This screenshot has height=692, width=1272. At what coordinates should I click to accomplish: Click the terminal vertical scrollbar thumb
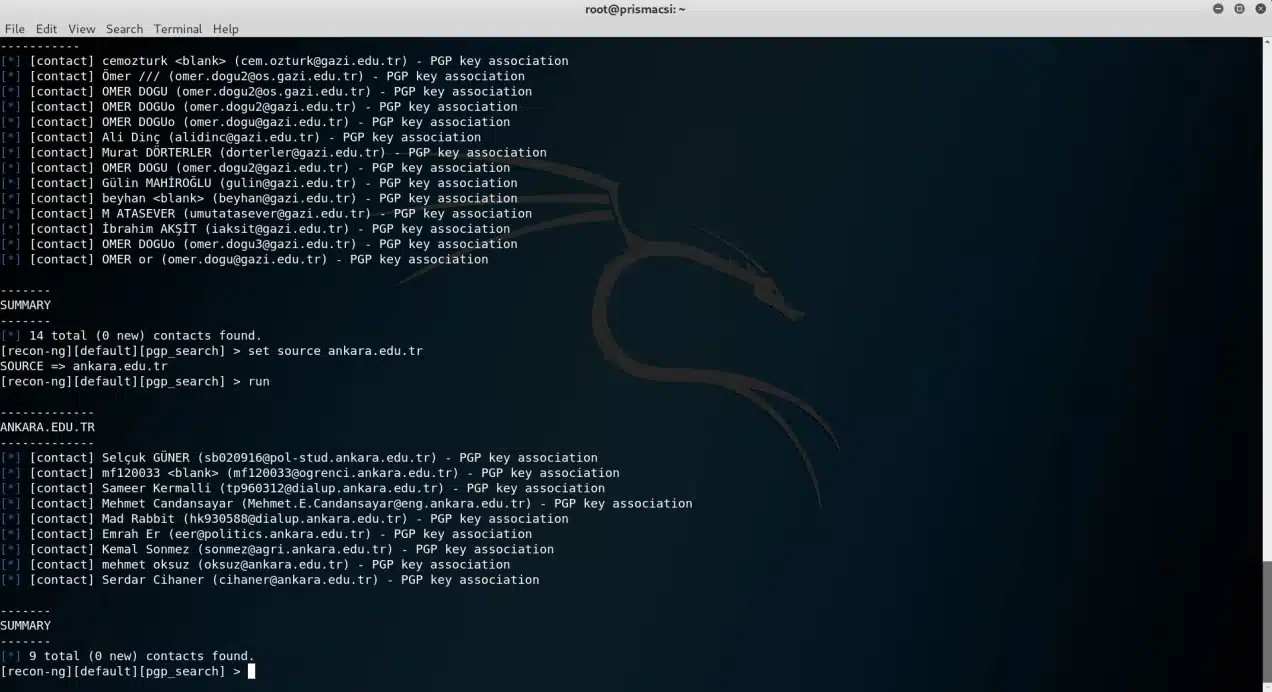1266,622
